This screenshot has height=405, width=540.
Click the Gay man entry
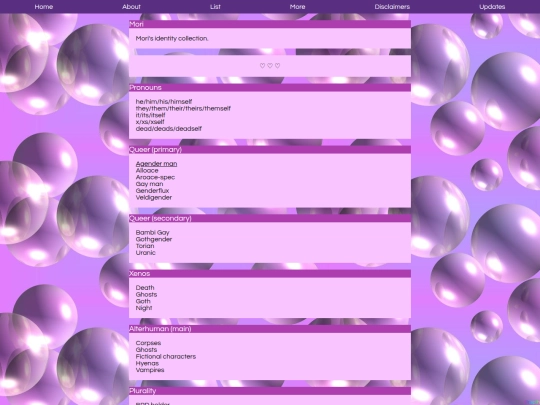coord(149,184)
